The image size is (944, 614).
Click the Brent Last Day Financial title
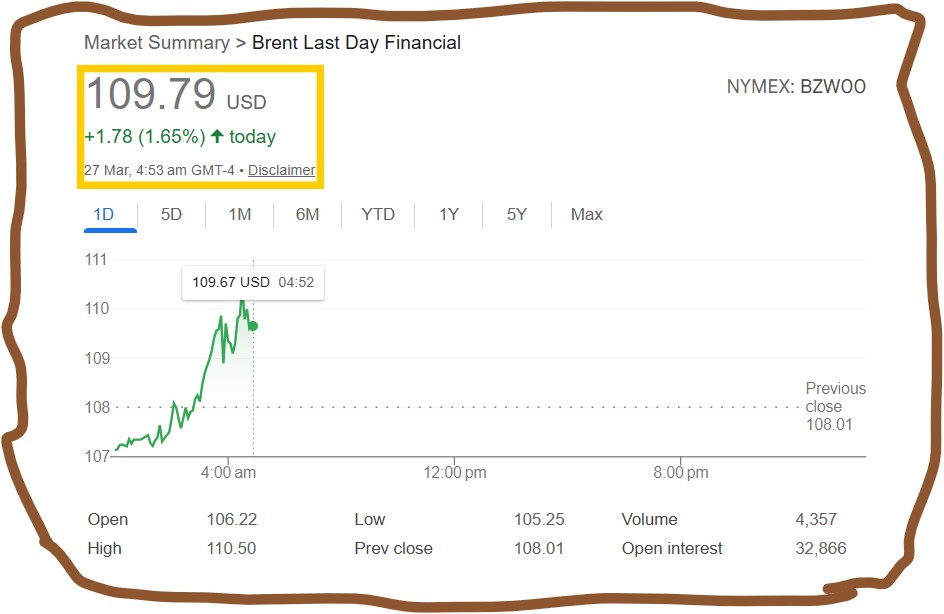tap(356, 42)
